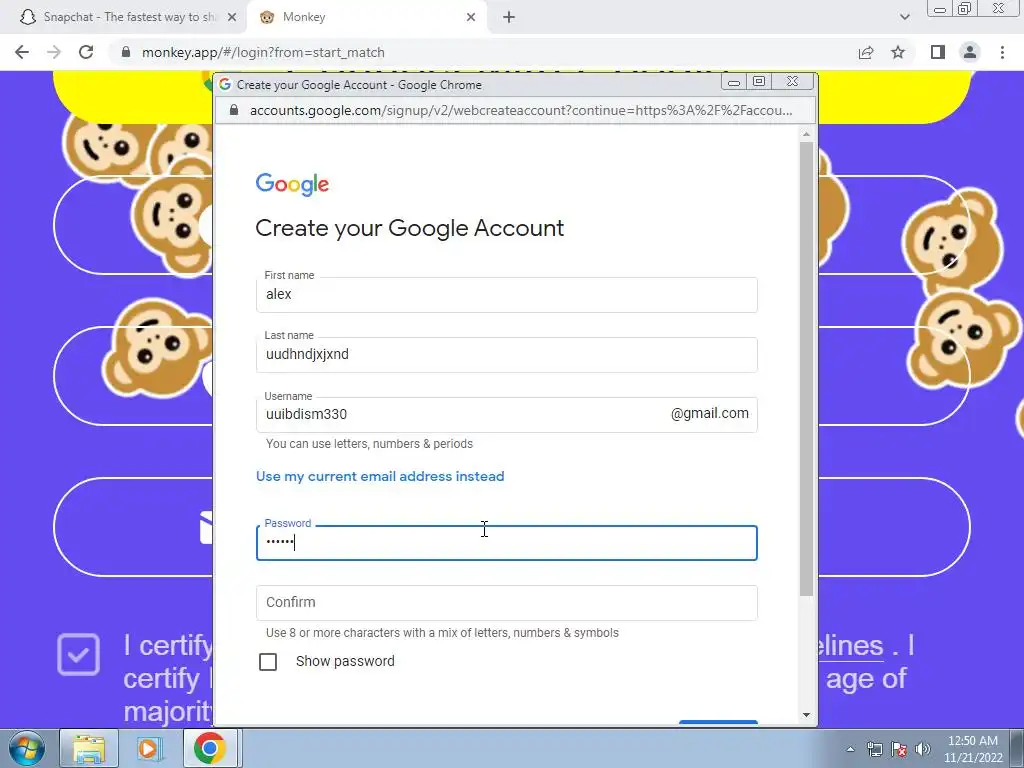Click the popup vertical scrollbar thumb
This screenshot has height=768, width=1024.
click(807, 369)
